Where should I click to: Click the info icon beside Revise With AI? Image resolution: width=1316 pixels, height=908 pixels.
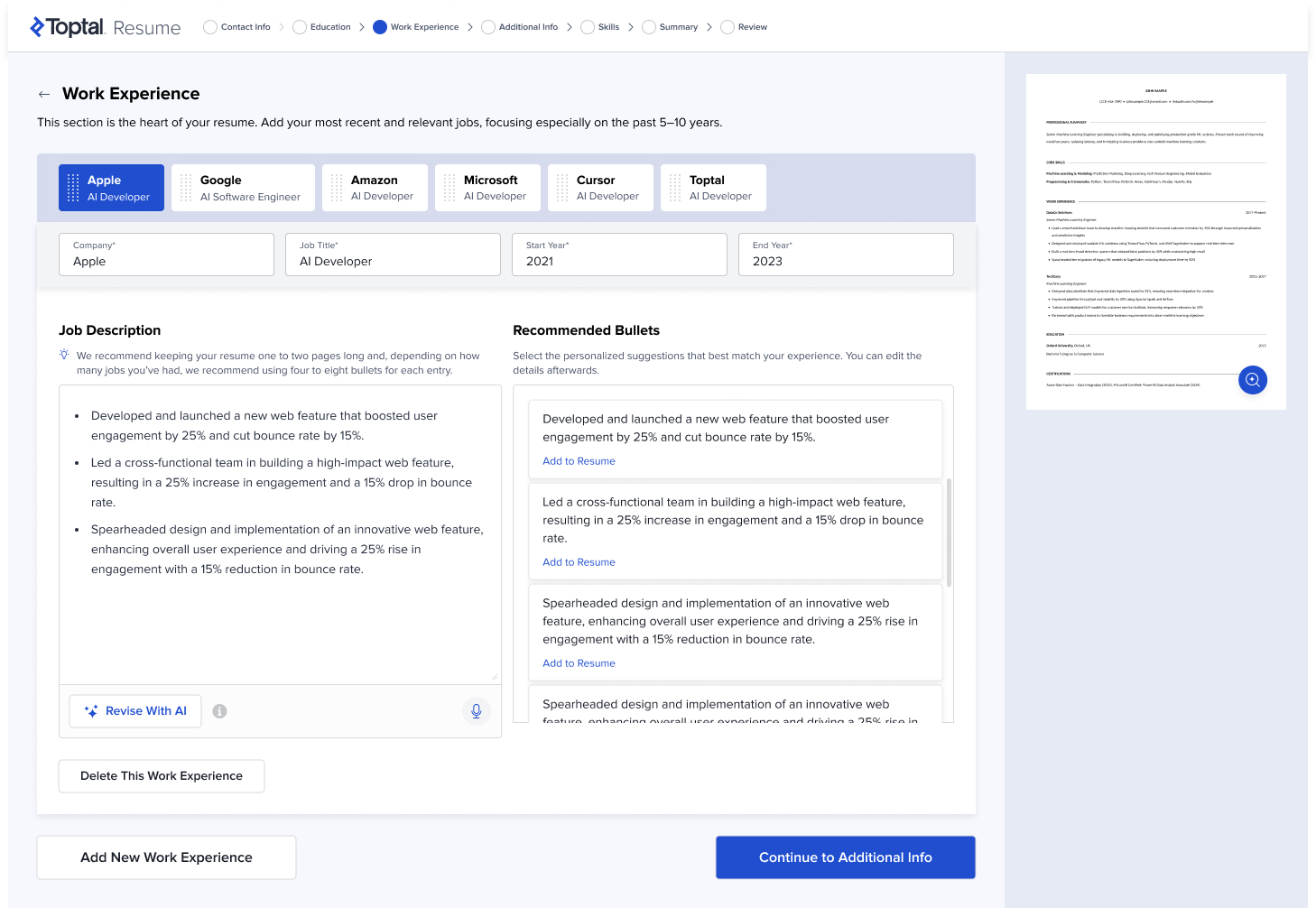219,711
